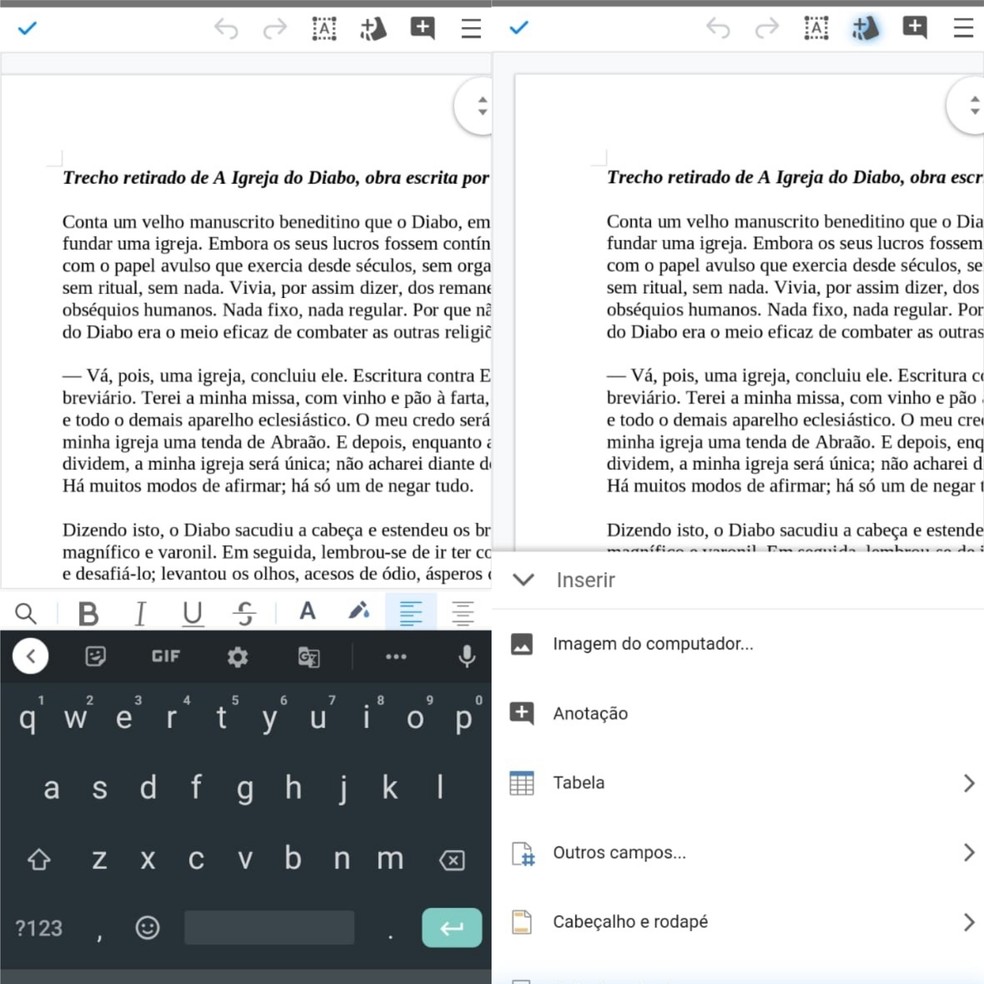Viewport: 984px width, 984px height.
Task: Click fields icon beside Outros campos
Action: [523, 853]
